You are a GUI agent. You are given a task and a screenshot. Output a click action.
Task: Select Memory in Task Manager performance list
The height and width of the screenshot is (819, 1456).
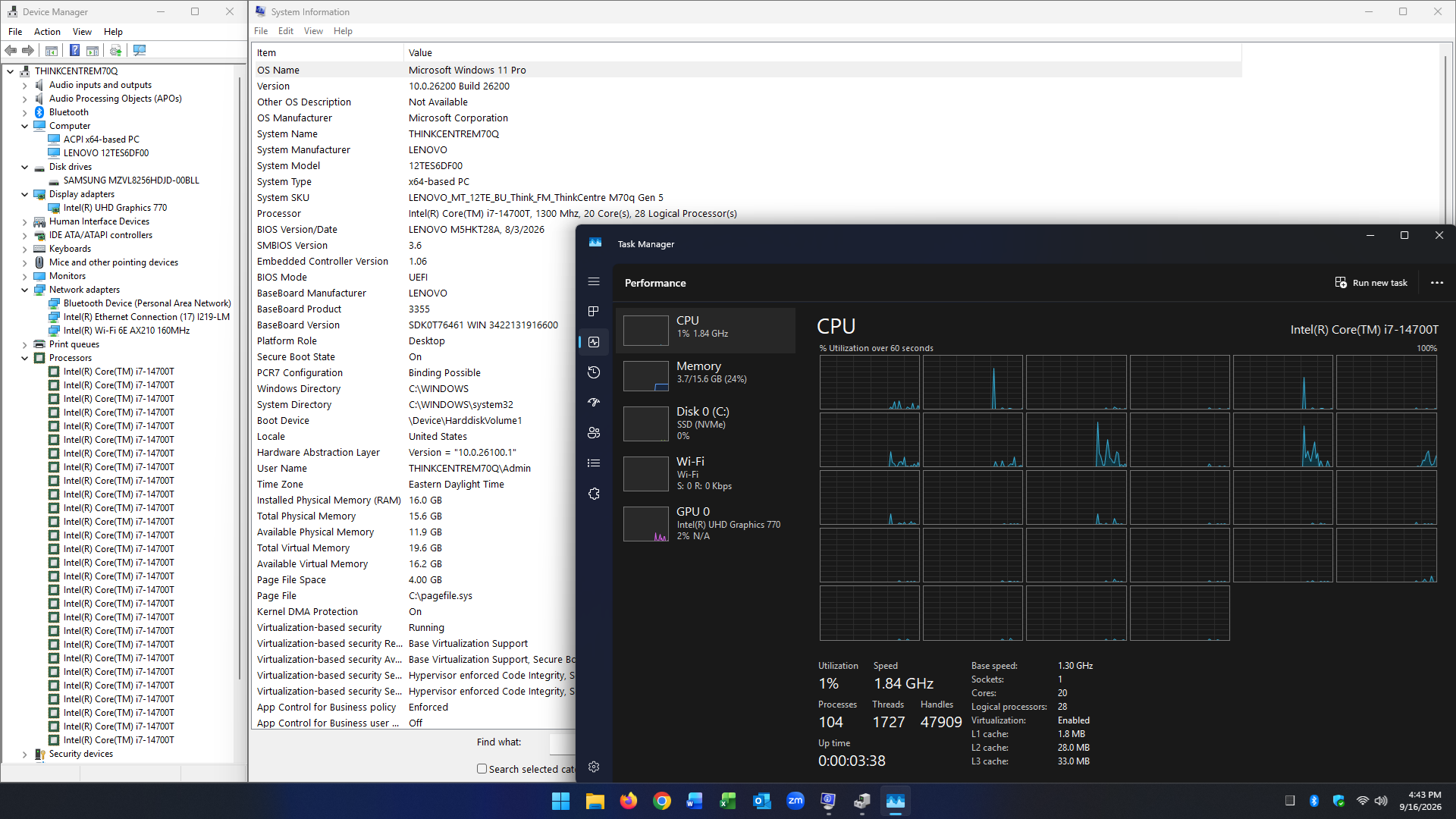click(x=706, y=375)
